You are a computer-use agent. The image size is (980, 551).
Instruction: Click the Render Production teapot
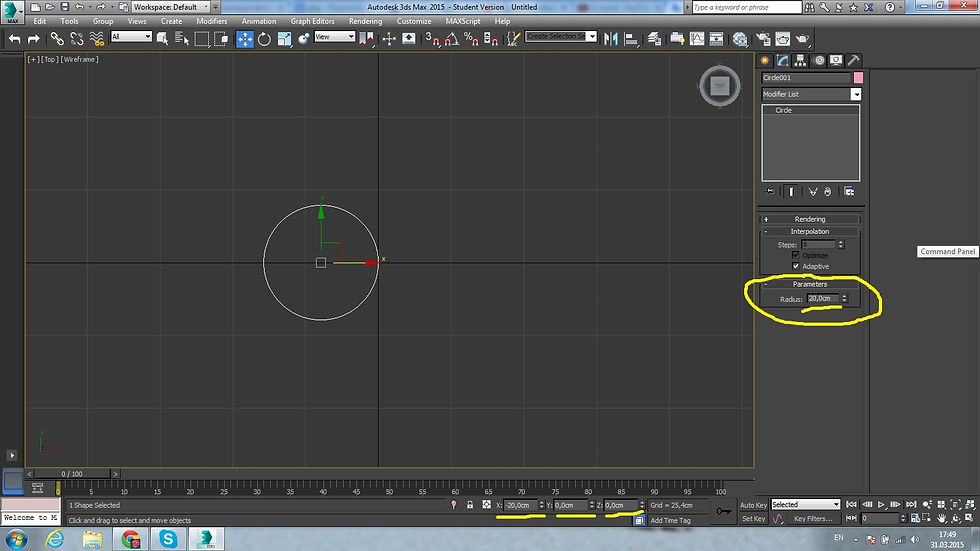802,39
